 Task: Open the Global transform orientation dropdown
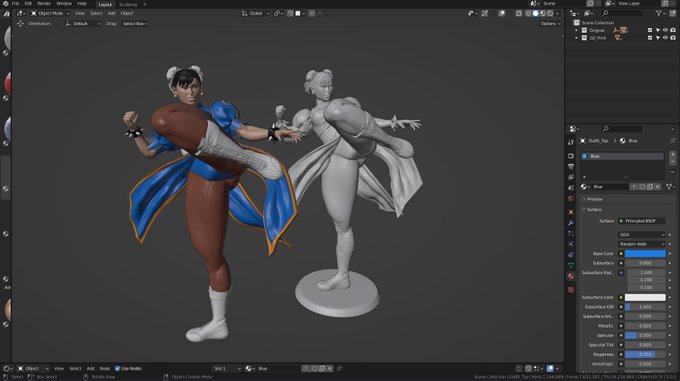tap(256, 13)
